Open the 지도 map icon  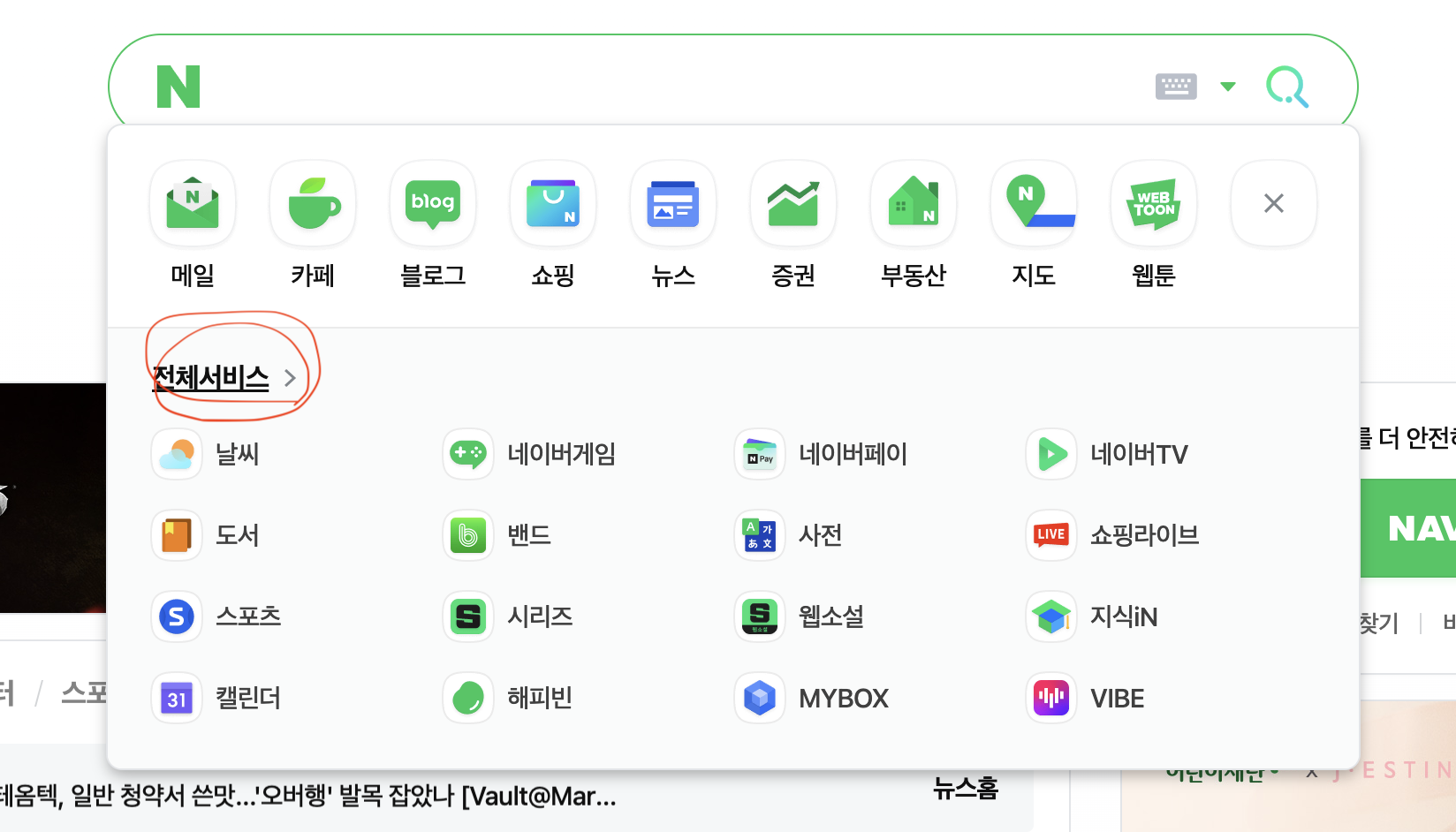coord(1034,203)
